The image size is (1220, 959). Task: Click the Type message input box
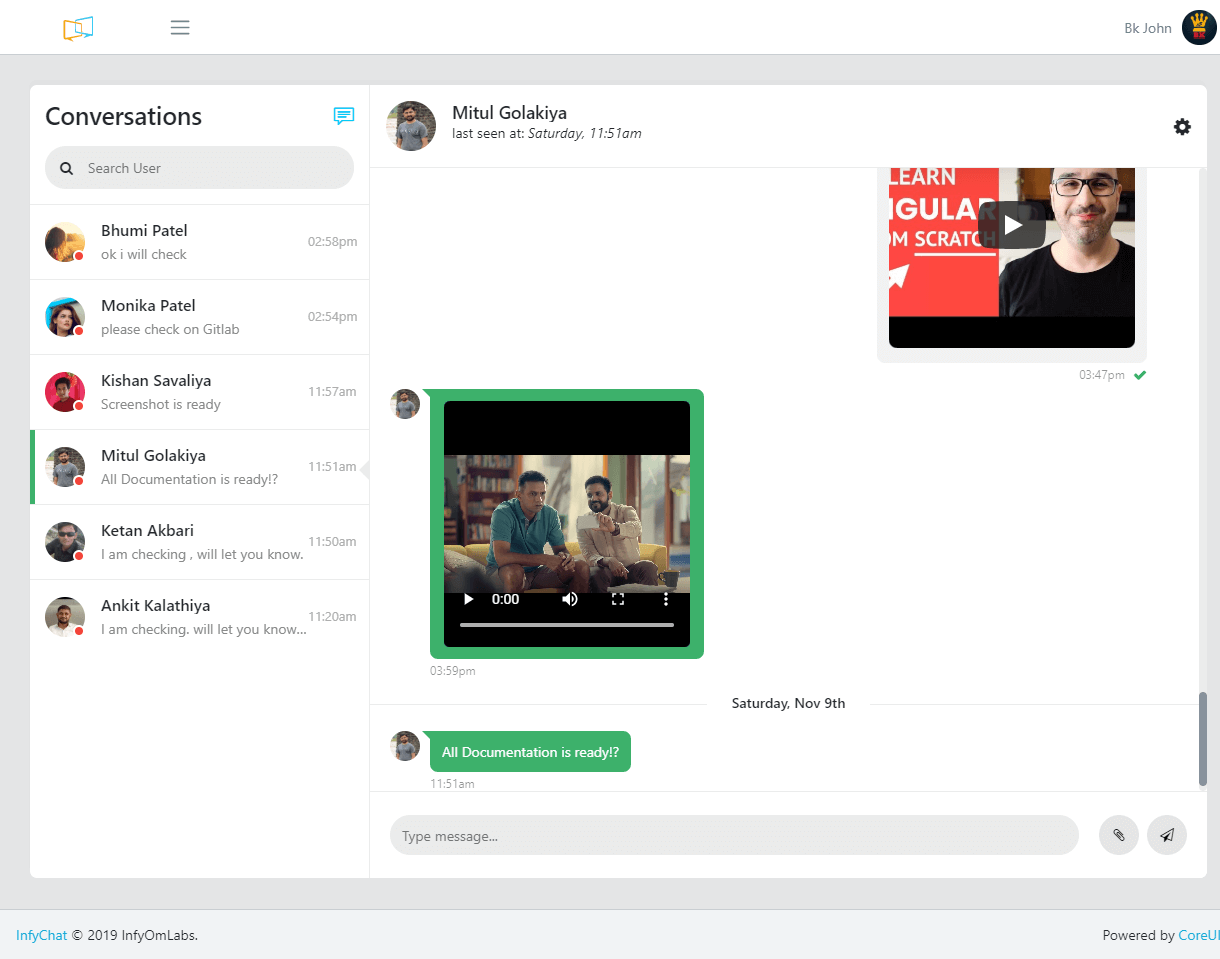pos(734,835)
